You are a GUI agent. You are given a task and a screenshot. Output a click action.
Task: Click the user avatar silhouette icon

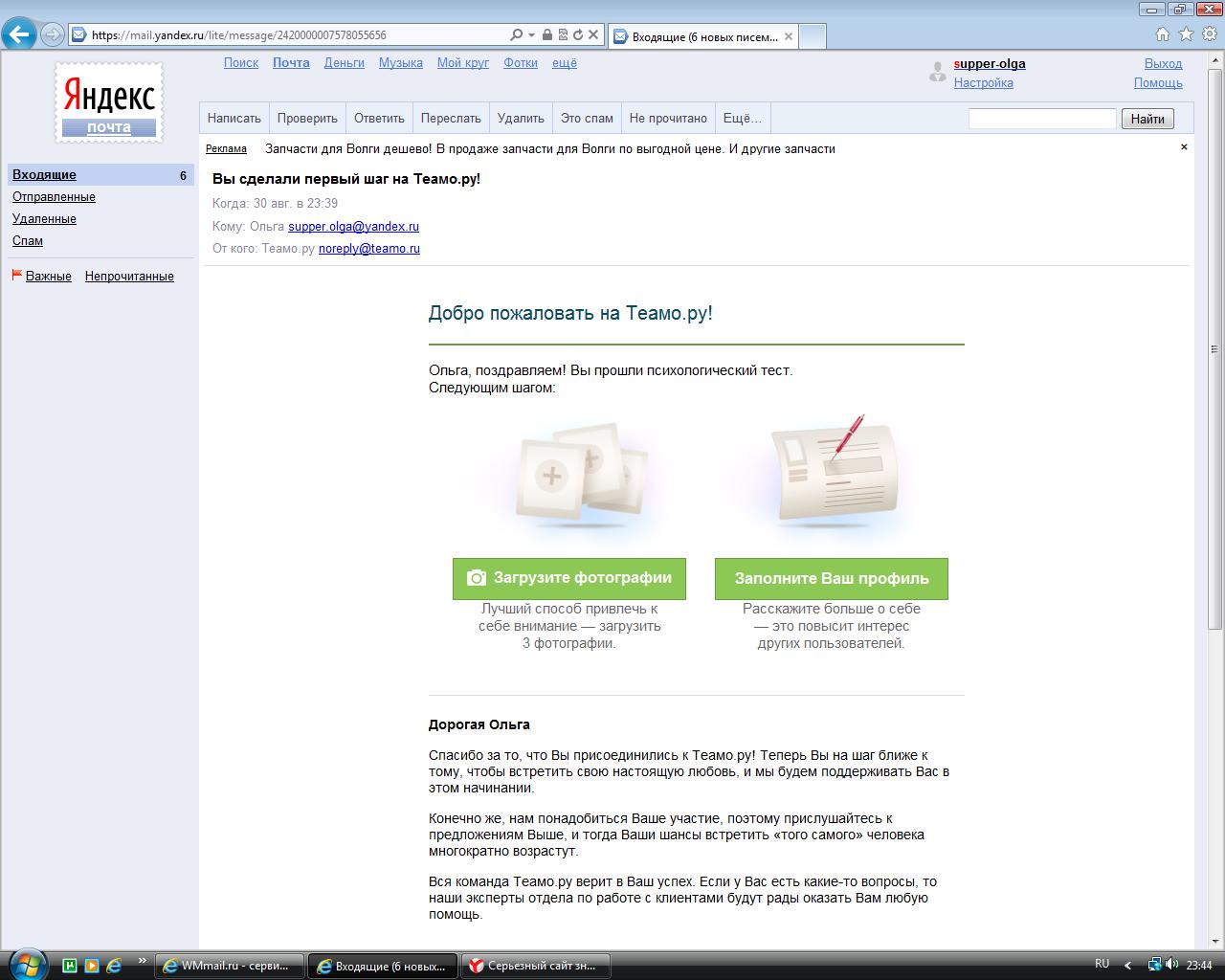point(938,73)
